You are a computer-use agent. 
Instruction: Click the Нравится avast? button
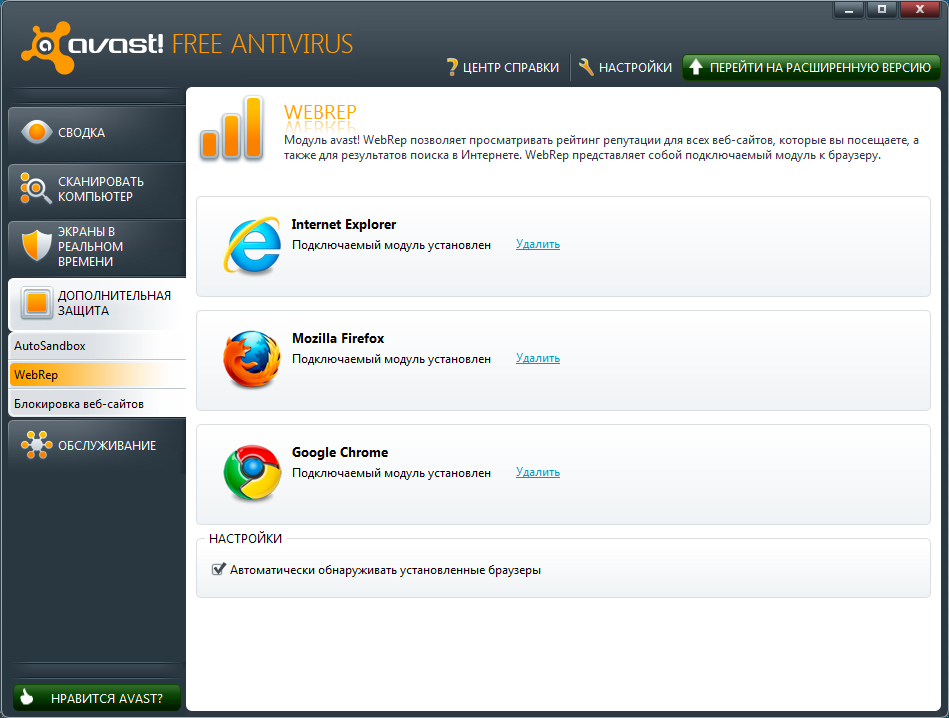[97, 698]
